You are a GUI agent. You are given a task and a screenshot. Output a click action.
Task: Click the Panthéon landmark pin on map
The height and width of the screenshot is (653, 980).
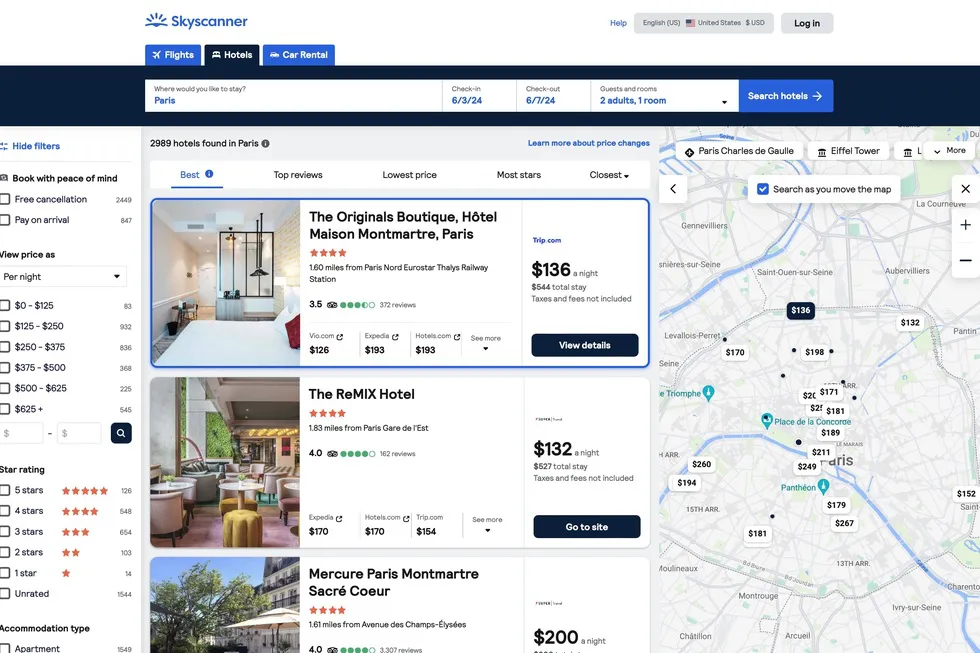click(x=824, y=486)
